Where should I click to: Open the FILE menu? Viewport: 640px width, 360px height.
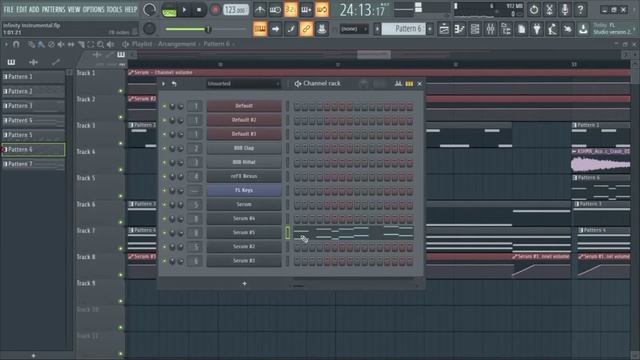(x=8, y=9)
